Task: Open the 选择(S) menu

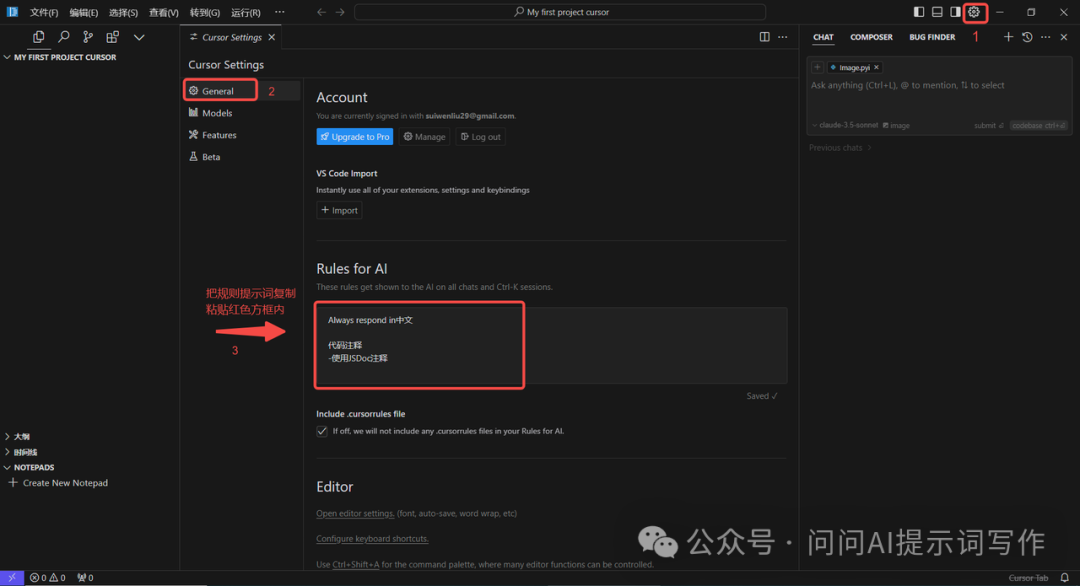Action: pyautogui.click(x=123, y=12)
